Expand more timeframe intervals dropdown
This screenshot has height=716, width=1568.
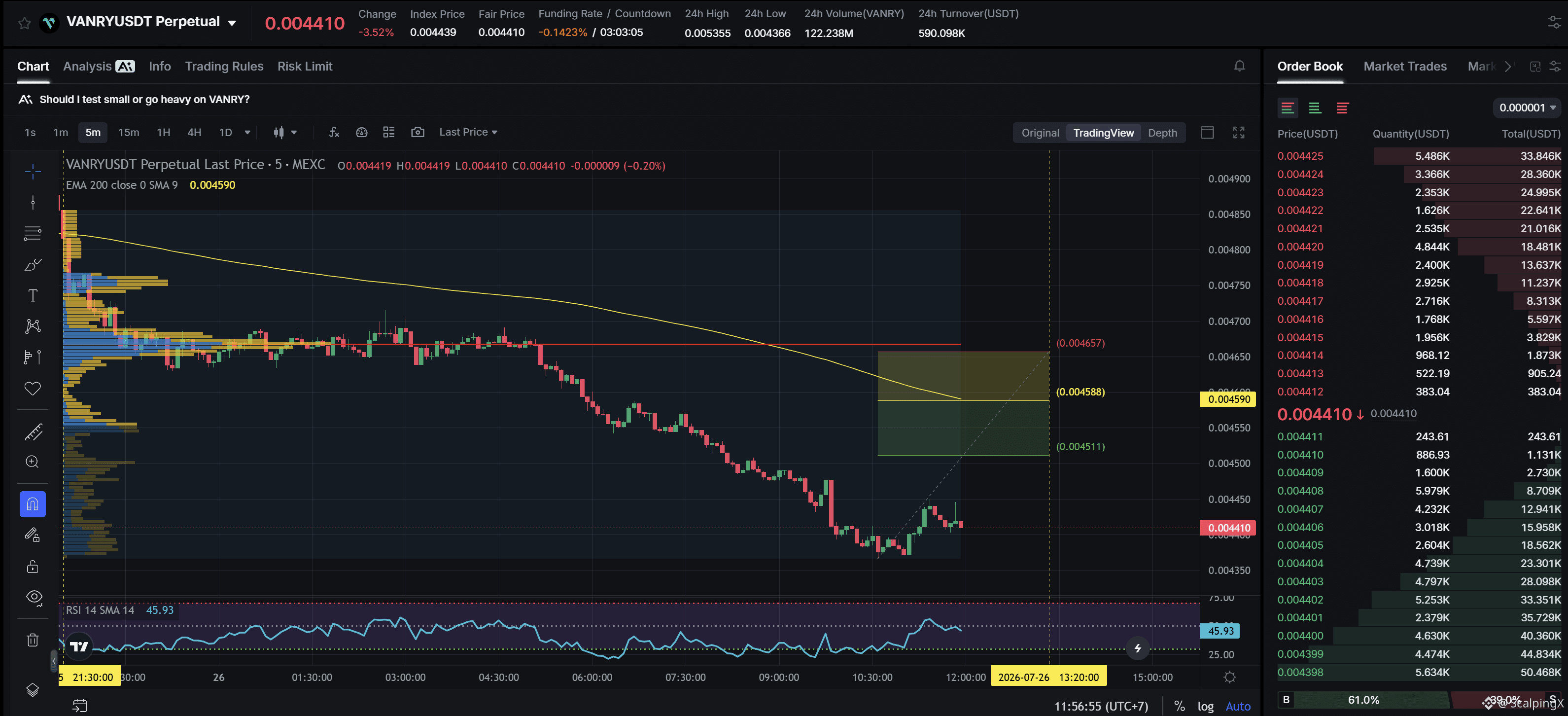pos(247,132)
